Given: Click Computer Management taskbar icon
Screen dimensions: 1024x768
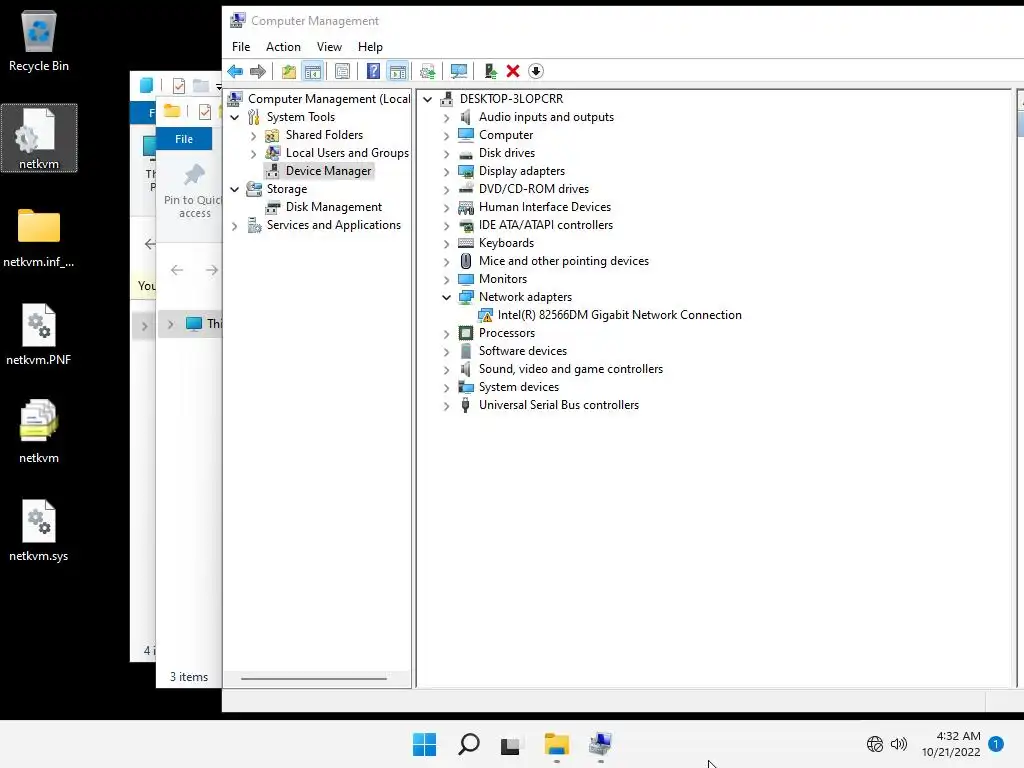Looking at the screenshot, I should (600, 744).
